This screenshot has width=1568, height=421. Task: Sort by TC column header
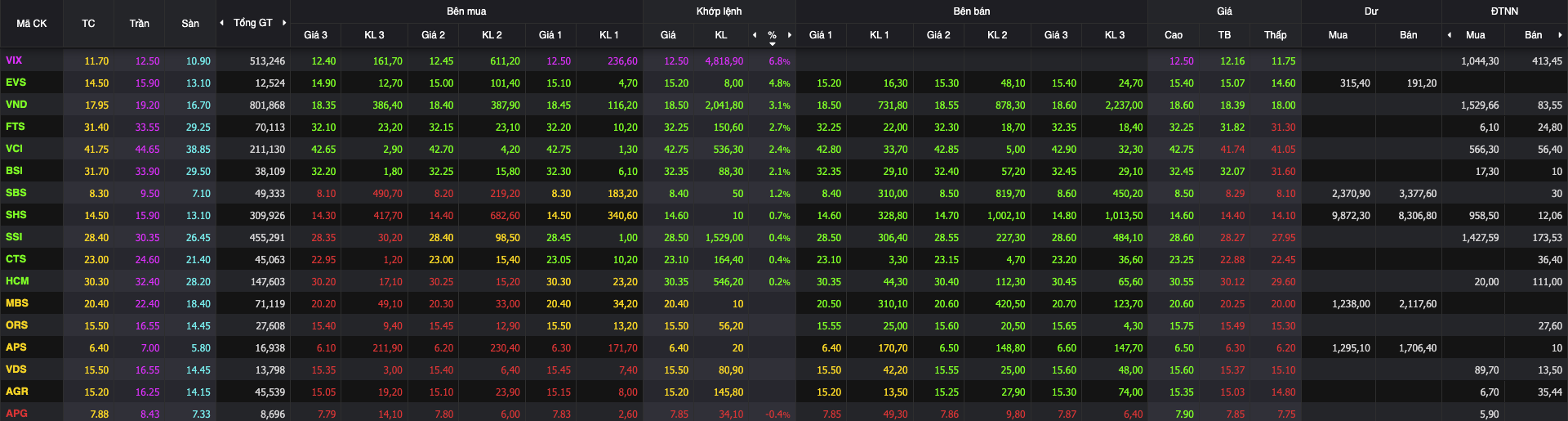click(88, 24)
